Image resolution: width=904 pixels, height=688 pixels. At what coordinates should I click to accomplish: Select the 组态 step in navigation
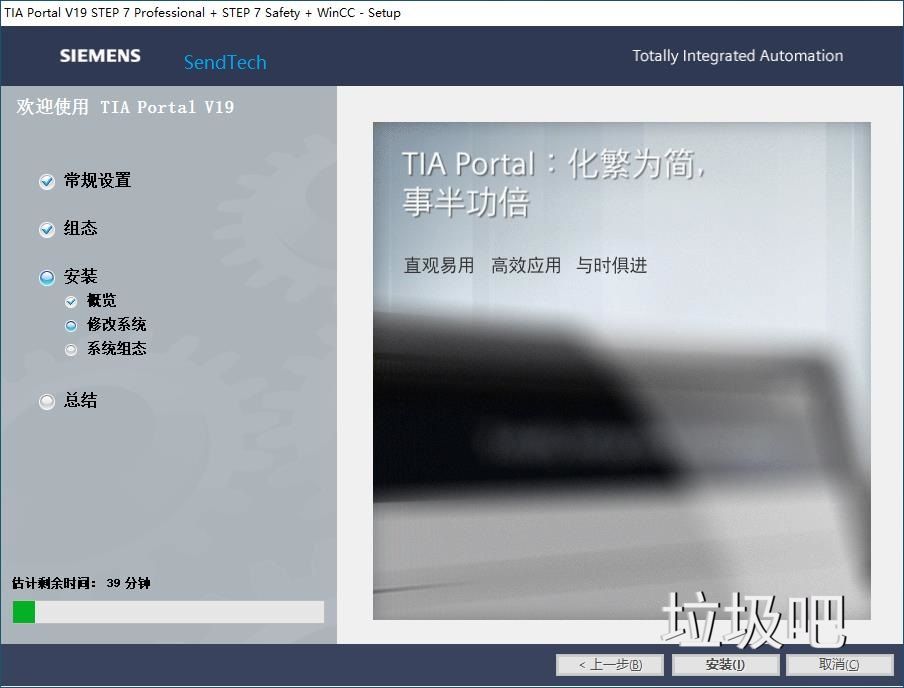[80, 229]
